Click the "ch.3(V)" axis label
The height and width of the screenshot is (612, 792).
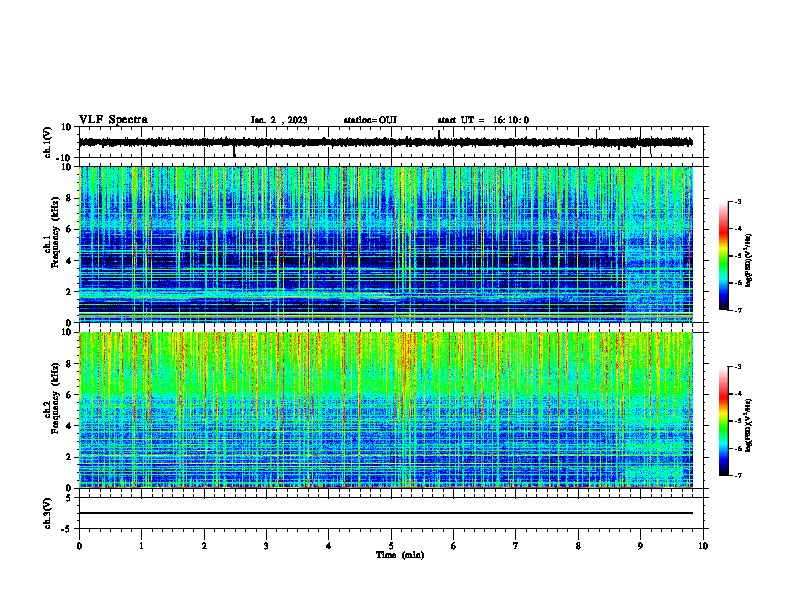[x=48, y=514]
